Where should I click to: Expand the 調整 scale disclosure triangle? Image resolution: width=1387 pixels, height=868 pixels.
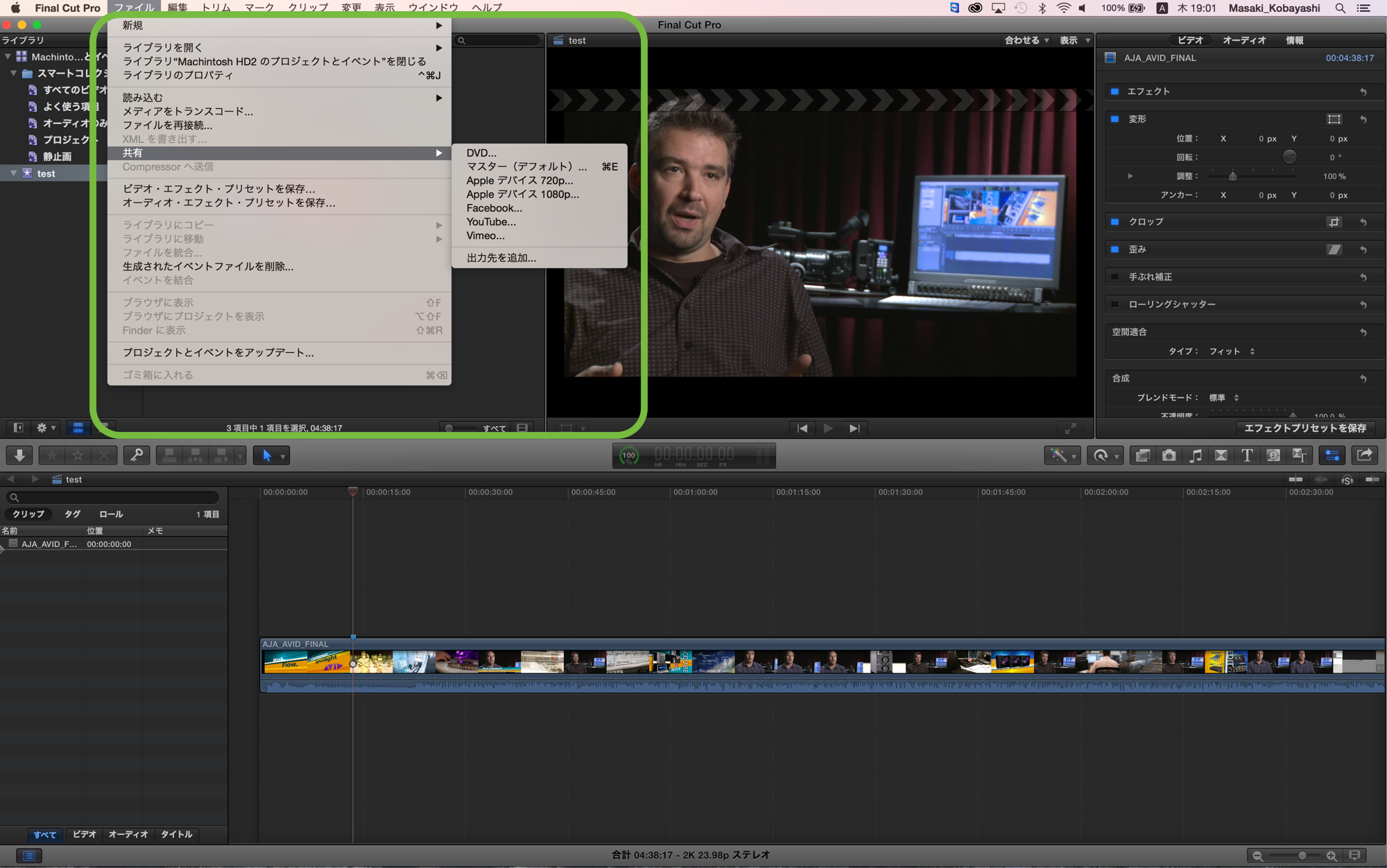point(1130,176)
